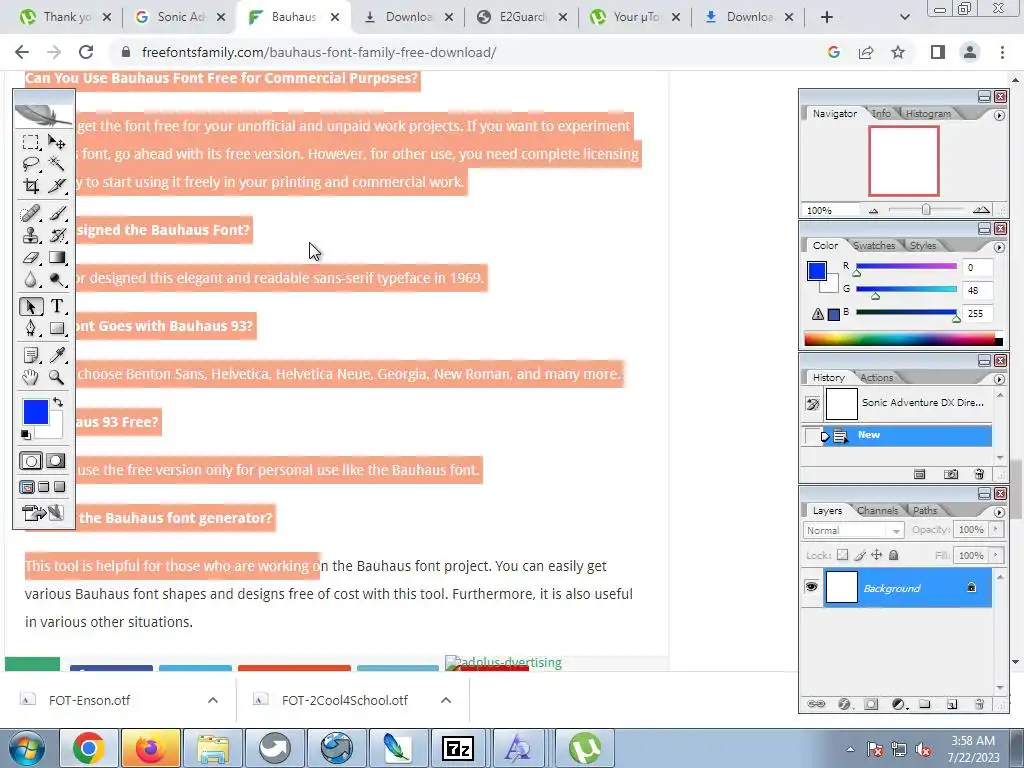Reload the Chrome page
The image size is (1024, 768).
pyautogui.click(x=86, y=52)
